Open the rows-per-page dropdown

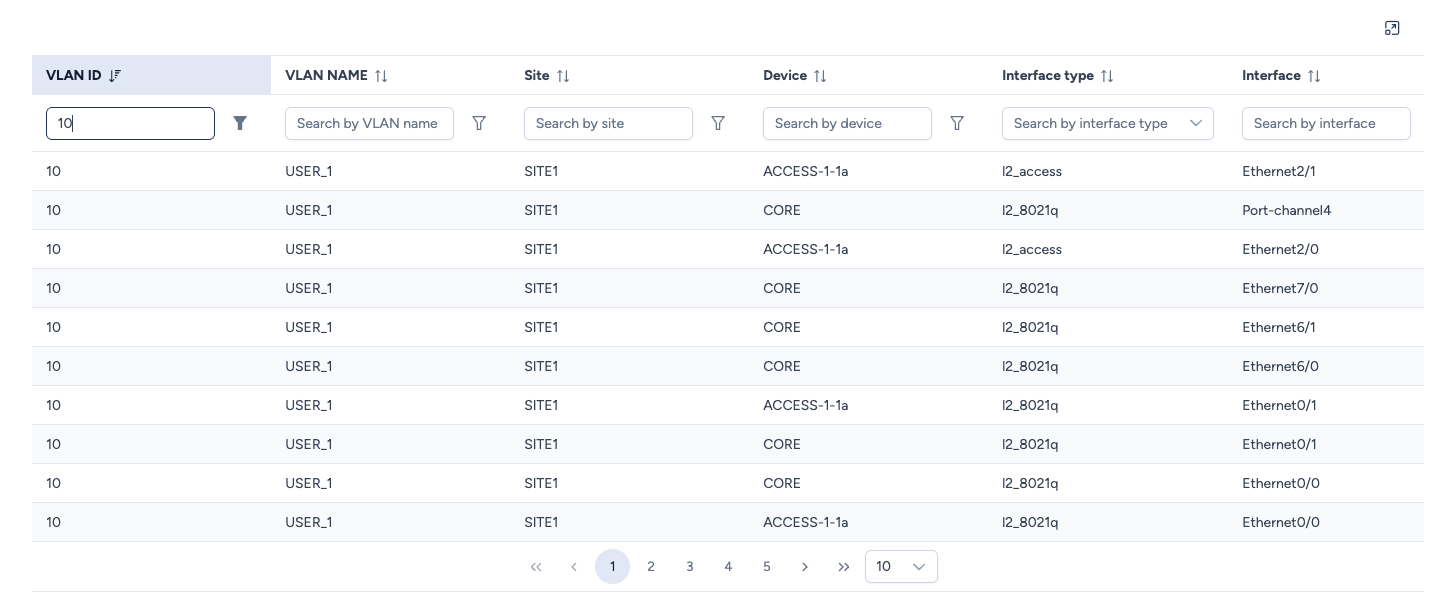point(901,567)
